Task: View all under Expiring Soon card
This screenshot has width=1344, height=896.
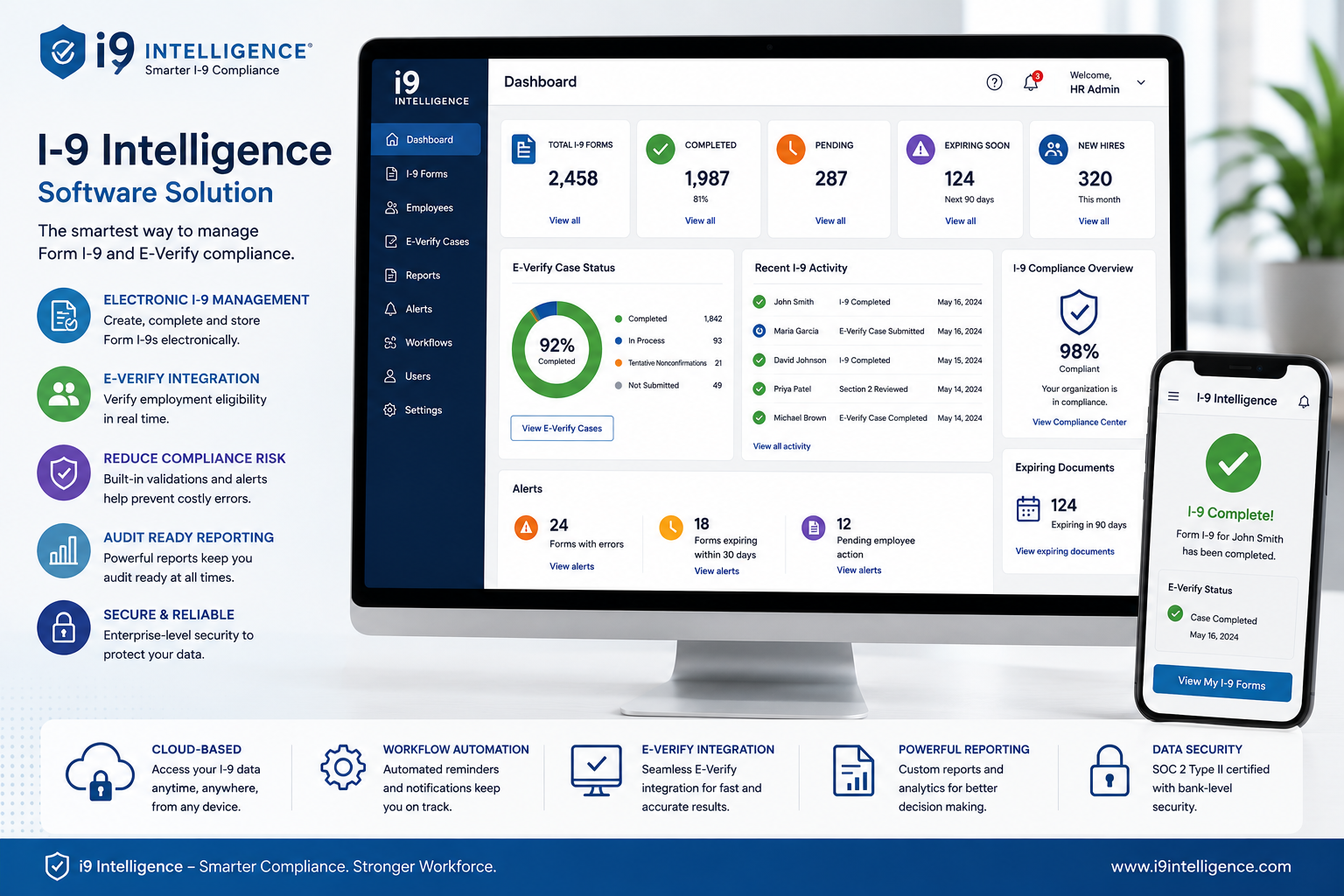Action: click(x=961, y=221)
